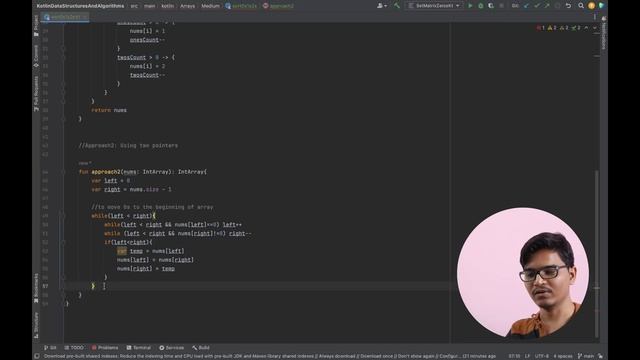Open the Project tool window

coord(36,25)
